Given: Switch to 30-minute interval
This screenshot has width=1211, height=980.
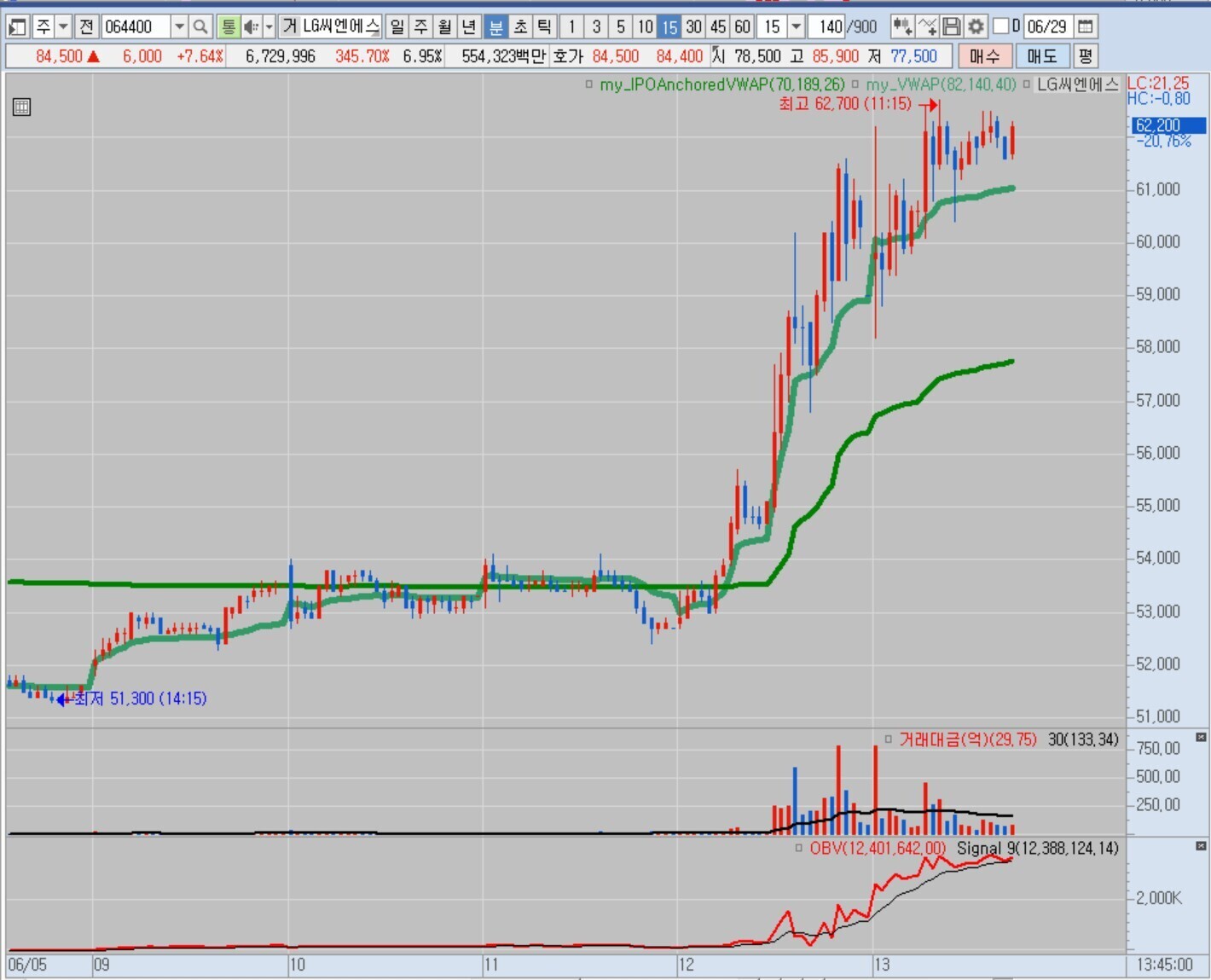Looking at the screenshot, I should pos(694,27).
